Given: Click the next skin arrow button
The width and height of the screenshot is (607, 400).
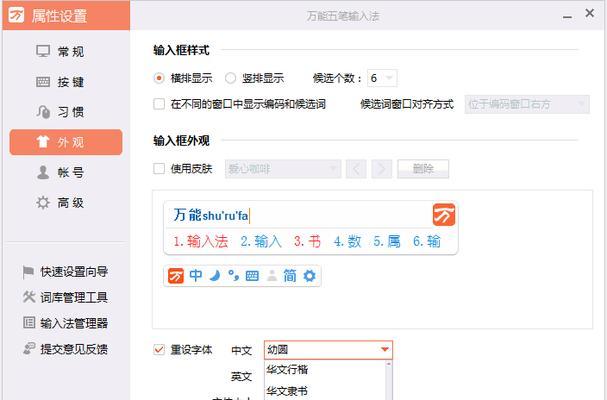Looking at the screenshot, I should pyautogui.click(x=382, y=169).
